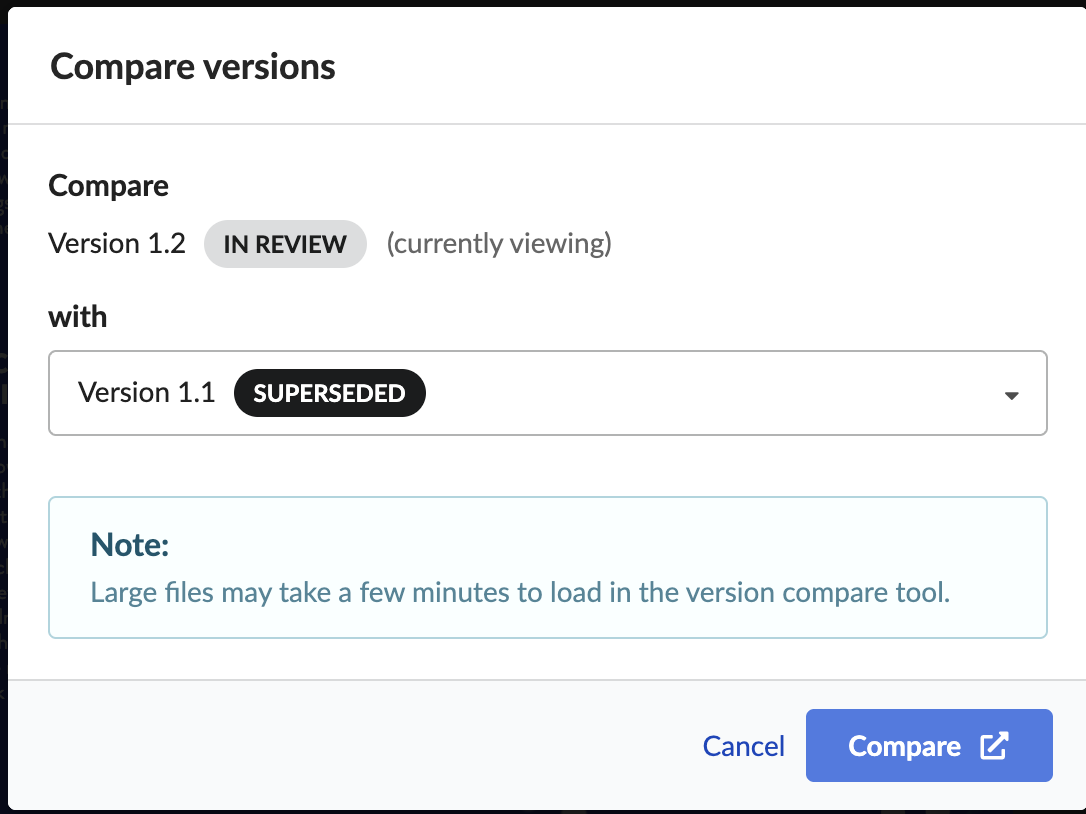Screen dimensions: 1086x814
Task: Click the bold 'with' label
Action: [78, 317]
